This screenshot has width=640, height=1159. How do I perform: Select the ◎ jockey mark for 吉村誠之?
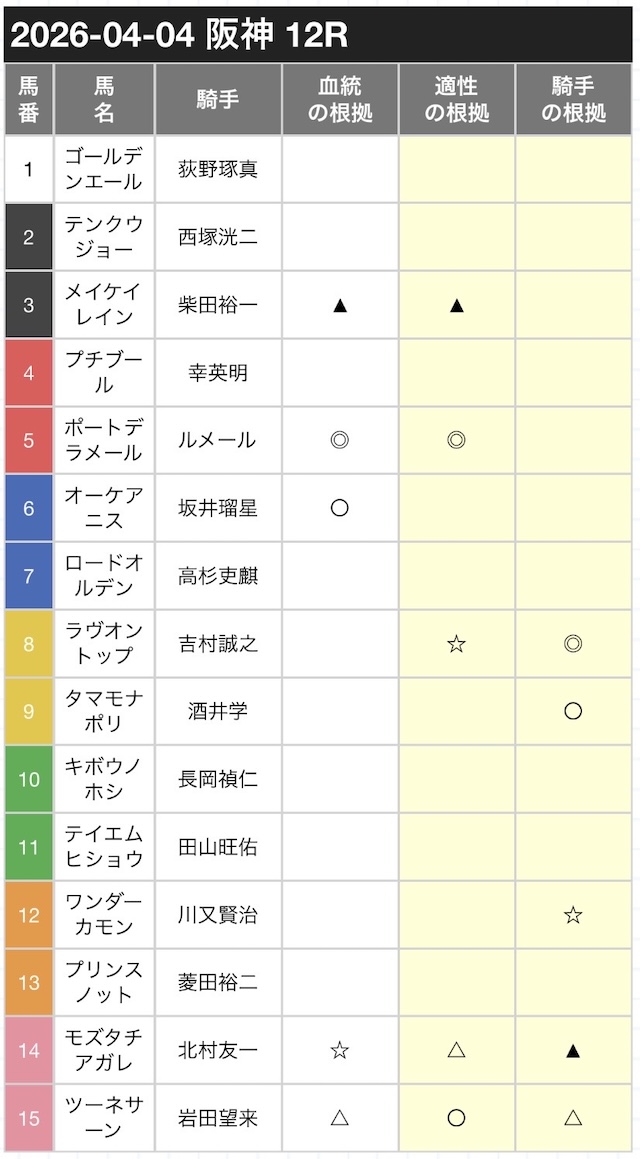[573, 644]
